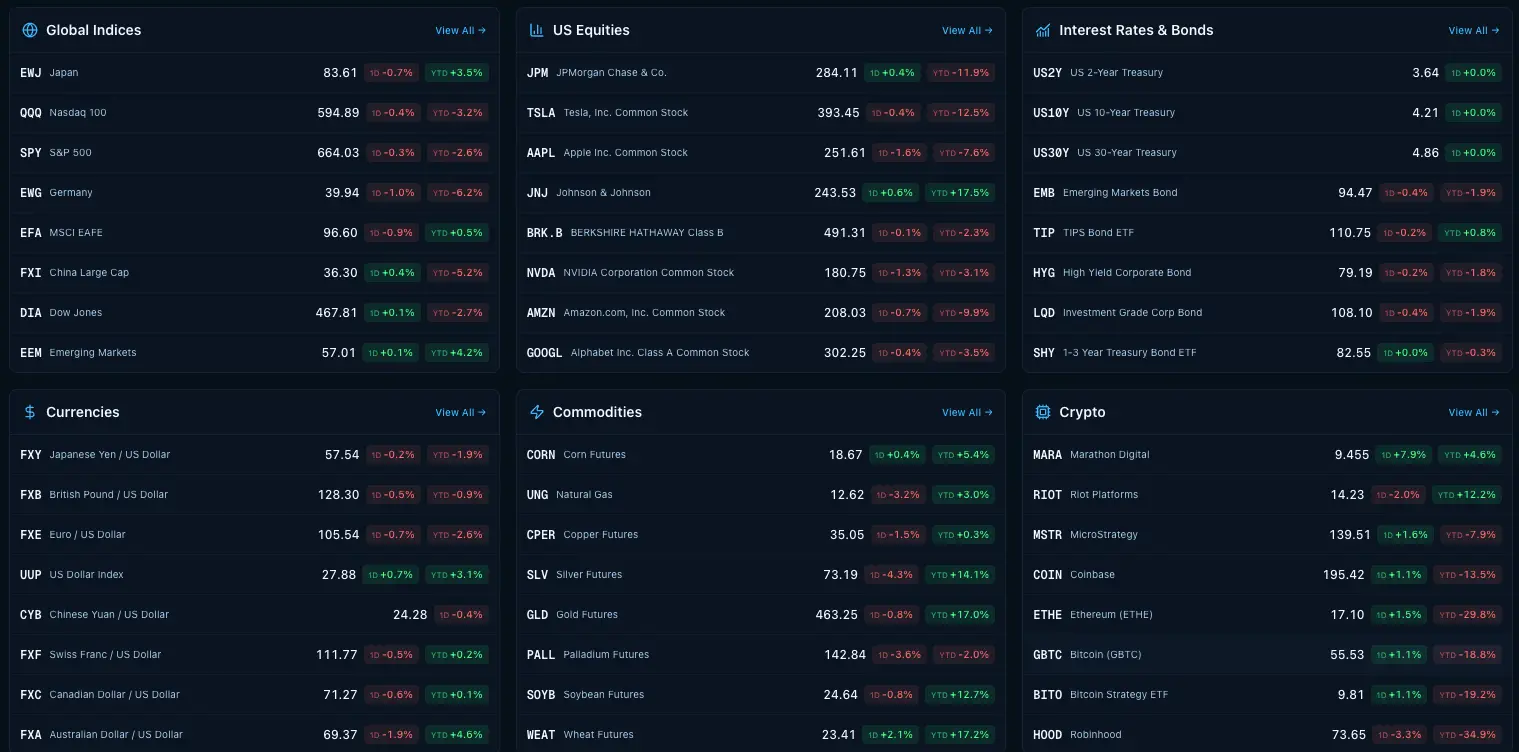This screenshot has height=752, width=1519.
Task: Click FXB British Pound / US Dollar
Action: click(254, 495)
